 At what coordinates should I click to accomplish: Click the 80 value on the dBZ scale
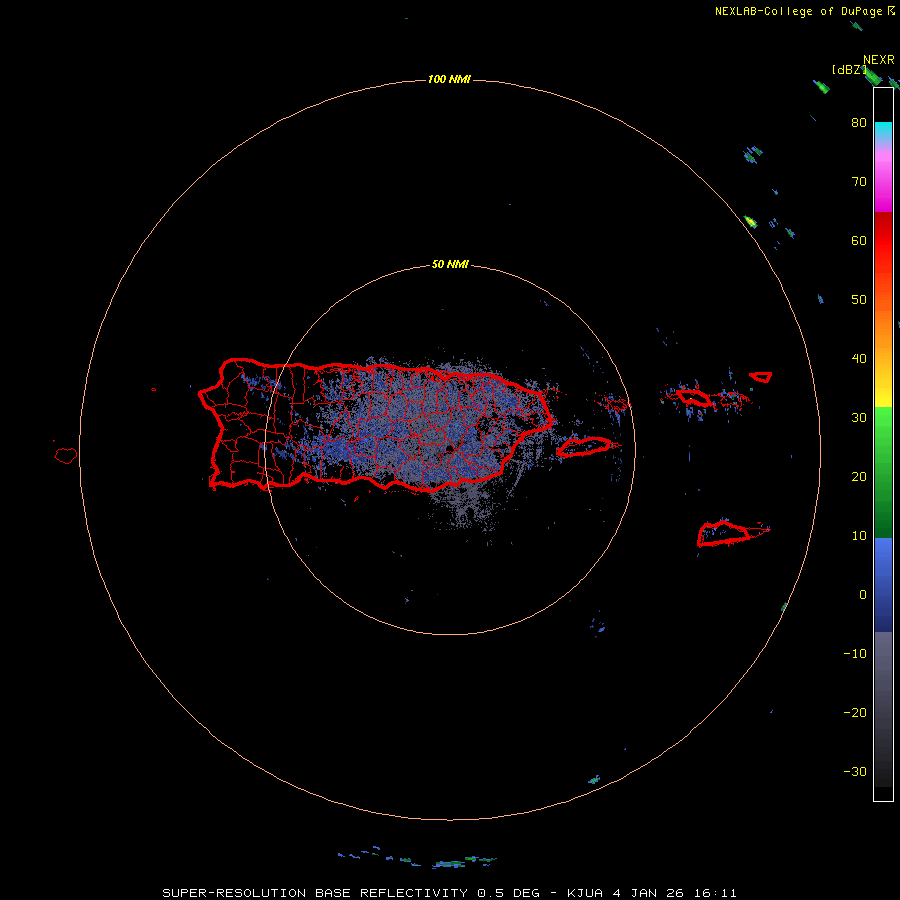859,122
